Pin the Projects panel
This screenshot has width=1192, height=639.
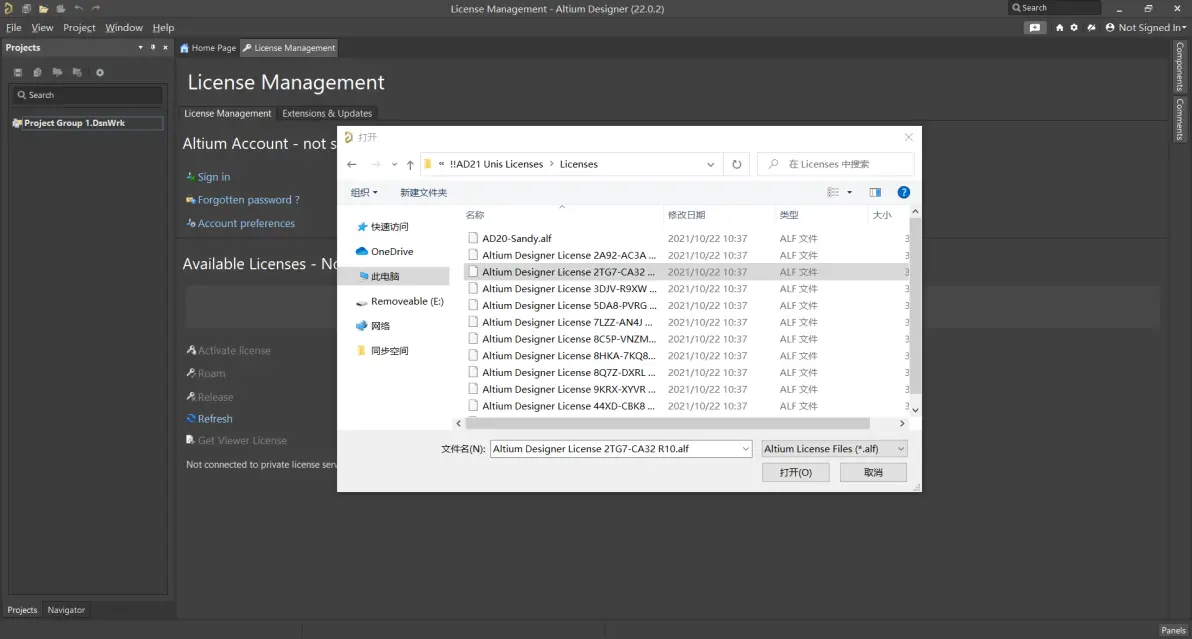(153, 47)
